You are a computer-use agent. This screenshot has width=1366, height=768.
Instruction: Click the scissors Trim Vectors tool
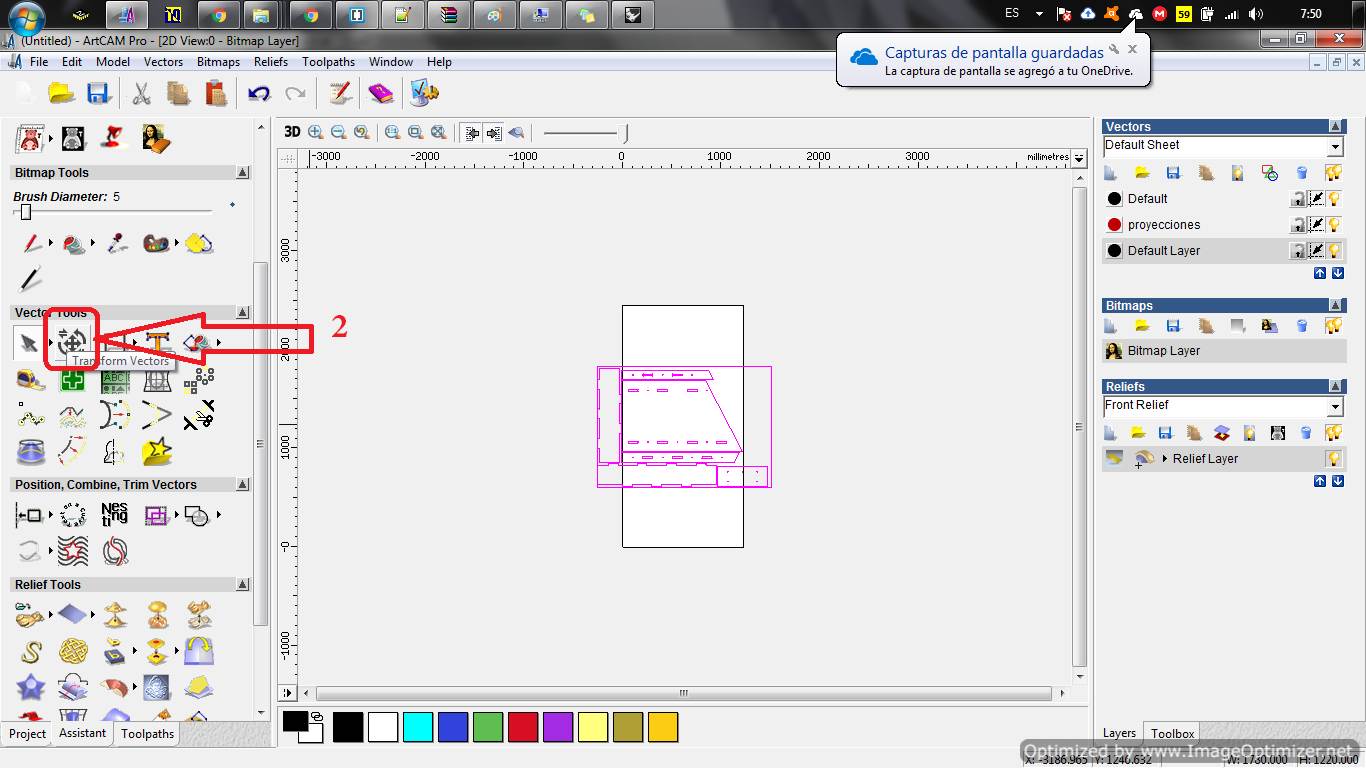click(x=199, y=415)
